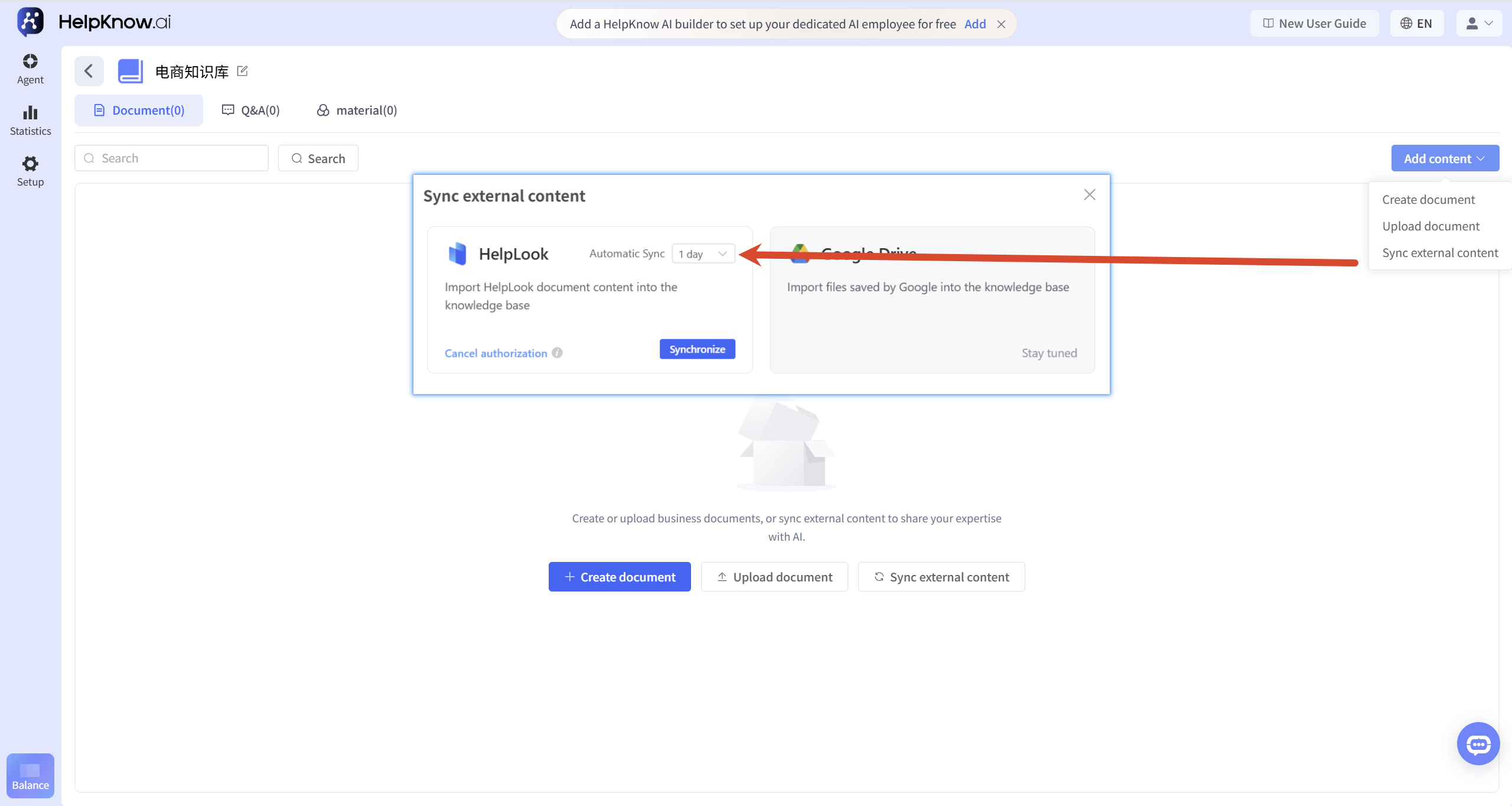Expand the Add content dropdown
This screenshot has height=806, width=1512.
1445,158
